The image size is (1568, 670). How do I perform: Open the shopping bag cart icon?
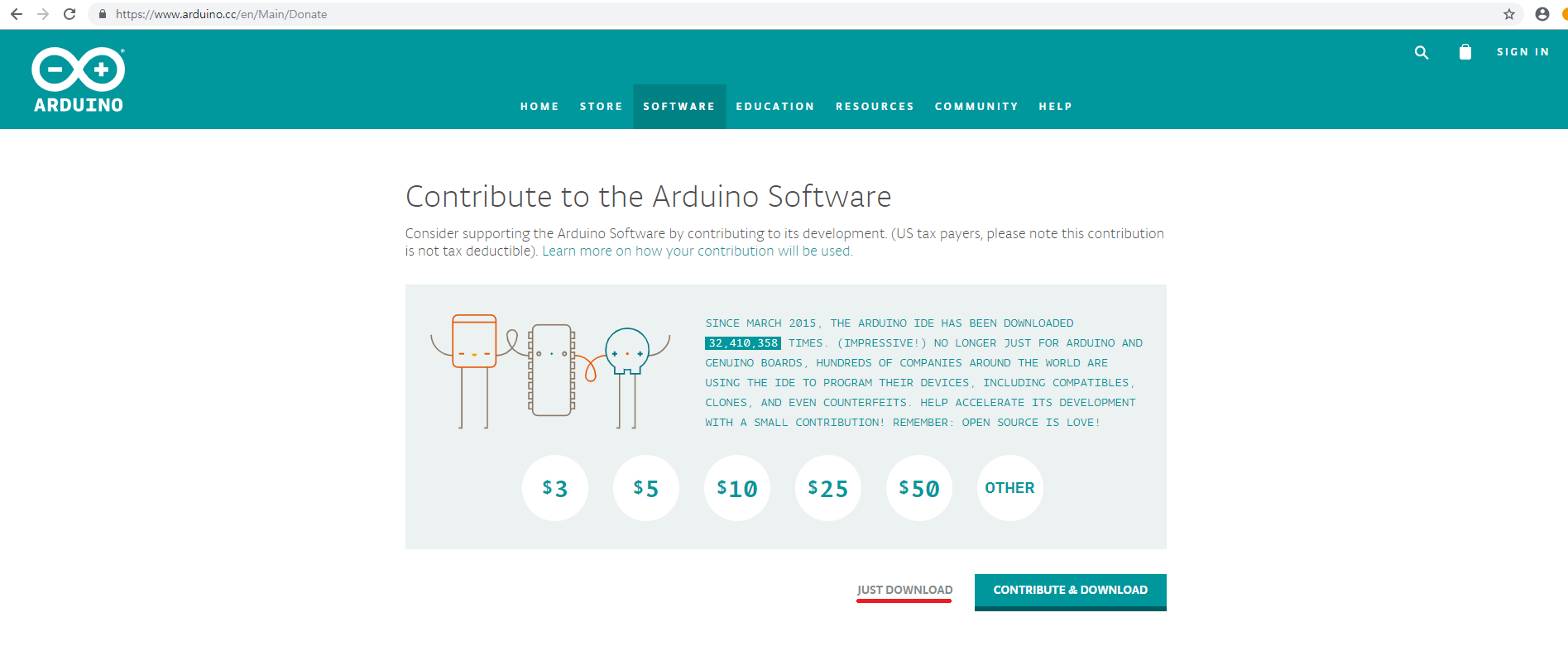tap(1465, 52)
